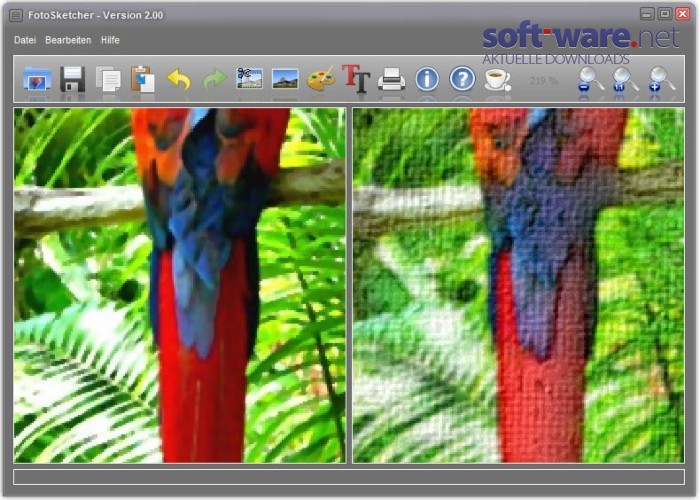This screenshot has height=500, width=700.
Task: Redo with the green arrow icon
Action: (214, 80)
